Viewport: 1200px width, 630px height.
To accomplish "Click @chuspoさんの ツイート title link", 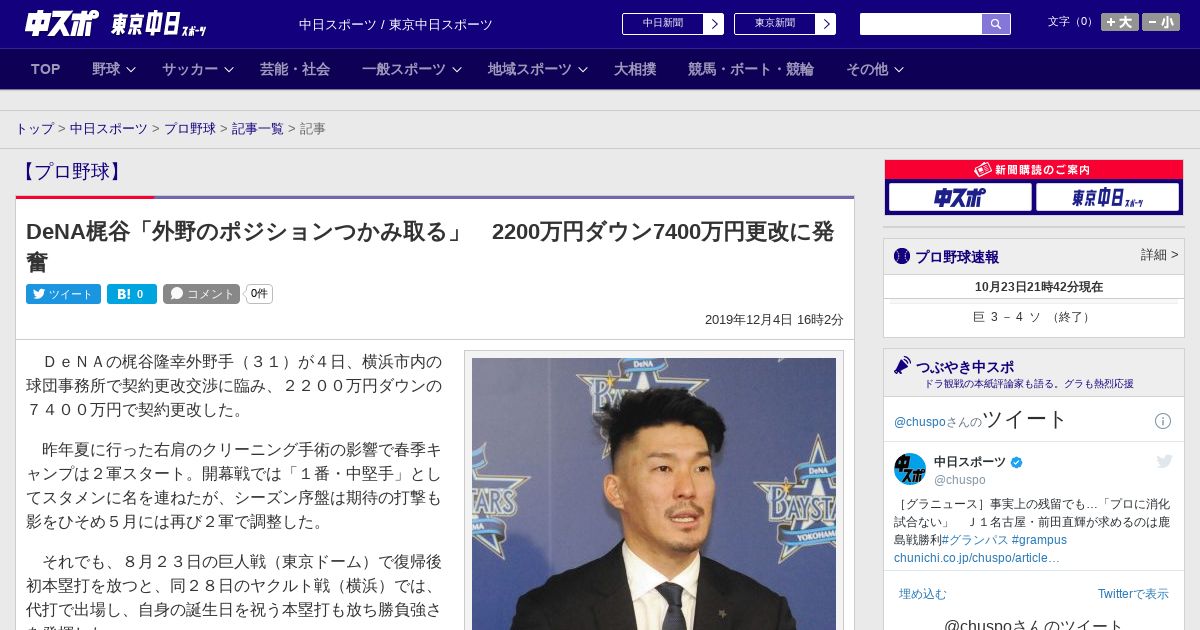I will (x=980, y=420).
